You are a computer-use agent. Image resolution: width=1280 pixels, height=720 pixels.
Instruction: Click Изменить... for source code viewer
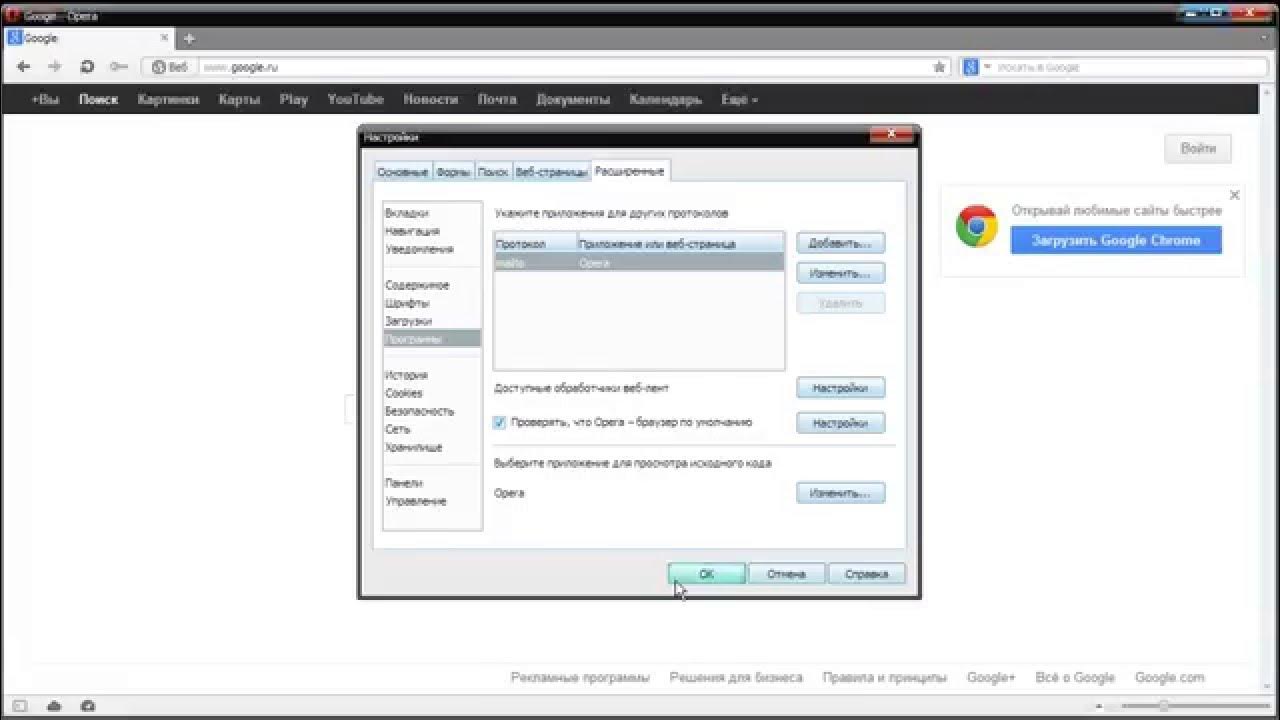click(x=841, y=493)
